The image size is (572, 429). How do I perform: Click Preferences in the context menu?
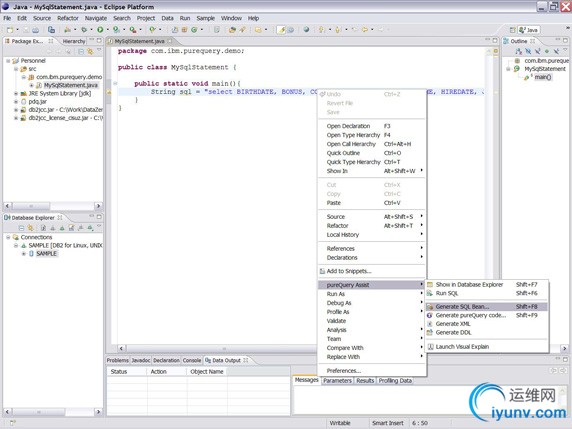click(372, 371)
